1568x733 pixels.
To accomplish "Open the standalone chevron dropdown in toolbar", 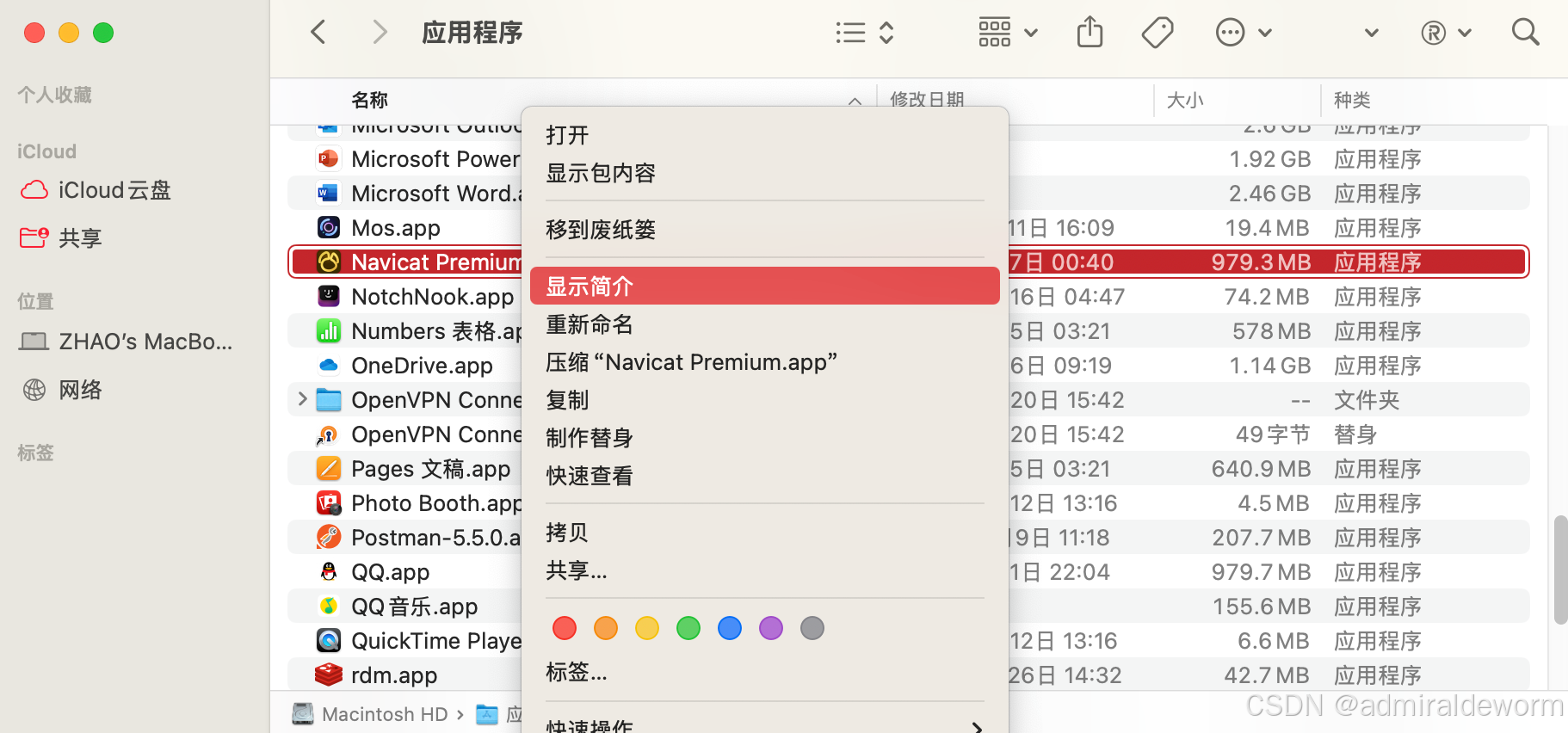I will pos(1372,33).
